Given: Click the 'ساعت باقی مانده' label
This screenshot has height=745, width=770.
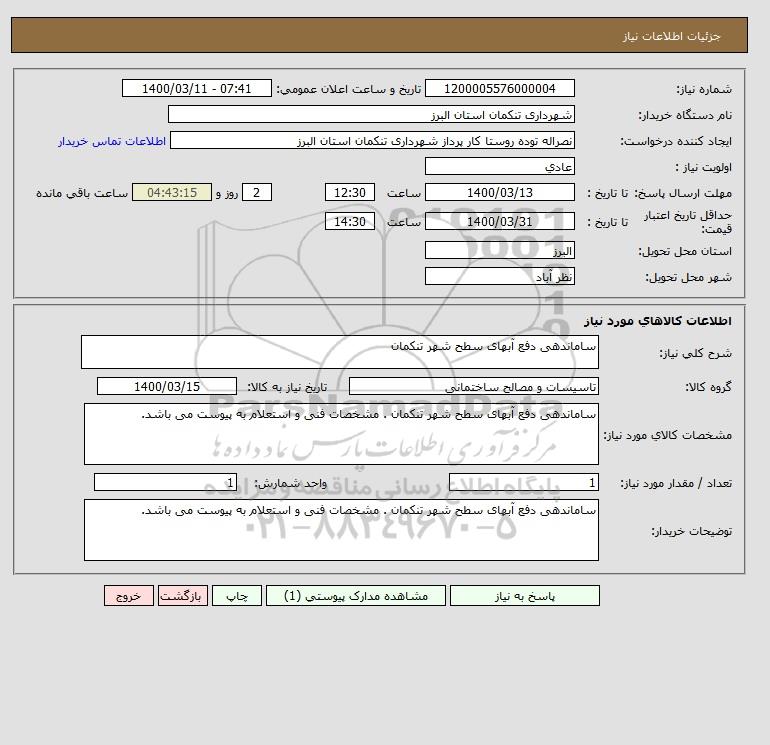Looking at the screenshot, I should point(82,193).
